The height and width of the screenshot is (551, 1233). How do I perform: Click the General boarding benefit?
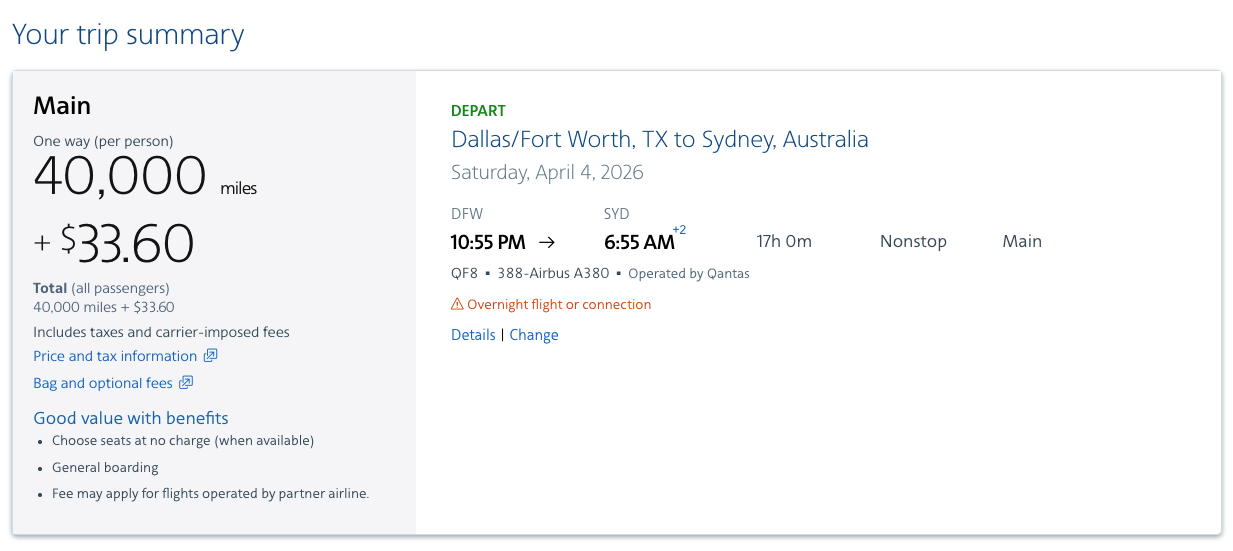pyautogui.click(x=105, y=467)
